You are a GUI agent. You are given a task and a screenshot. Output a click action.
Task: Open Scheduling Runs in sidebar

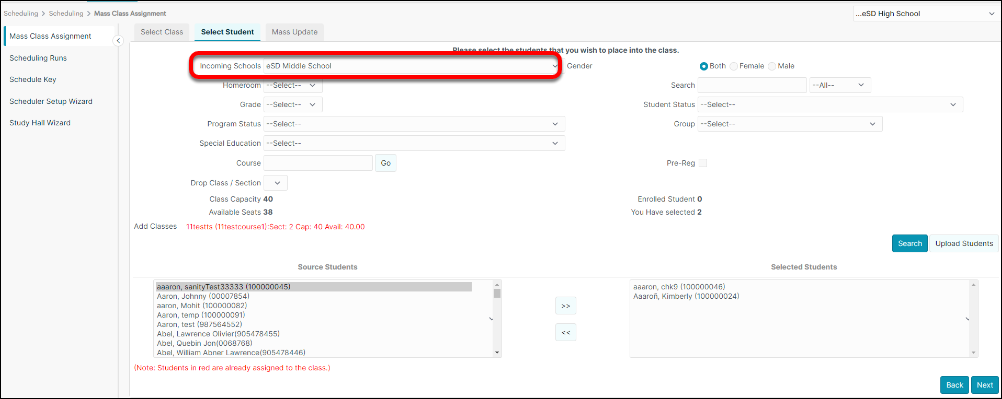[x=38, y=58]
